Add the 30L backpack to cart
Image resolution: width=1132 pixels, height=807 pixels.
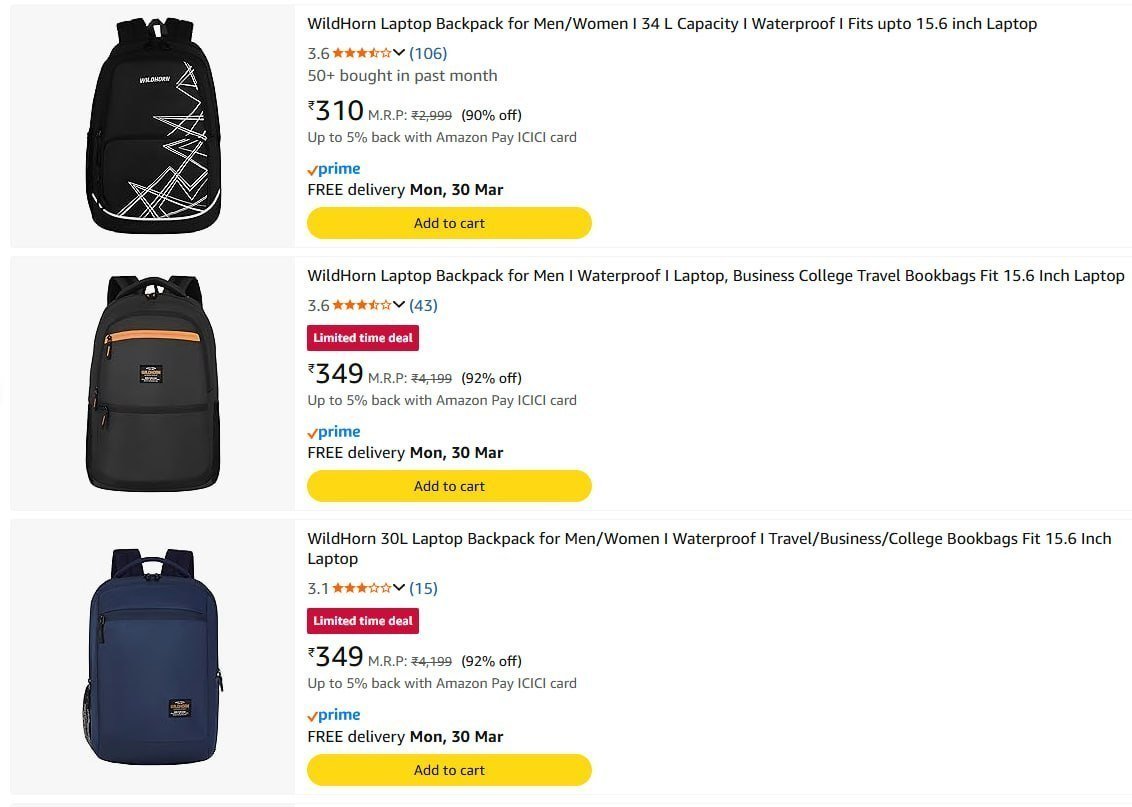pos(449,770)
